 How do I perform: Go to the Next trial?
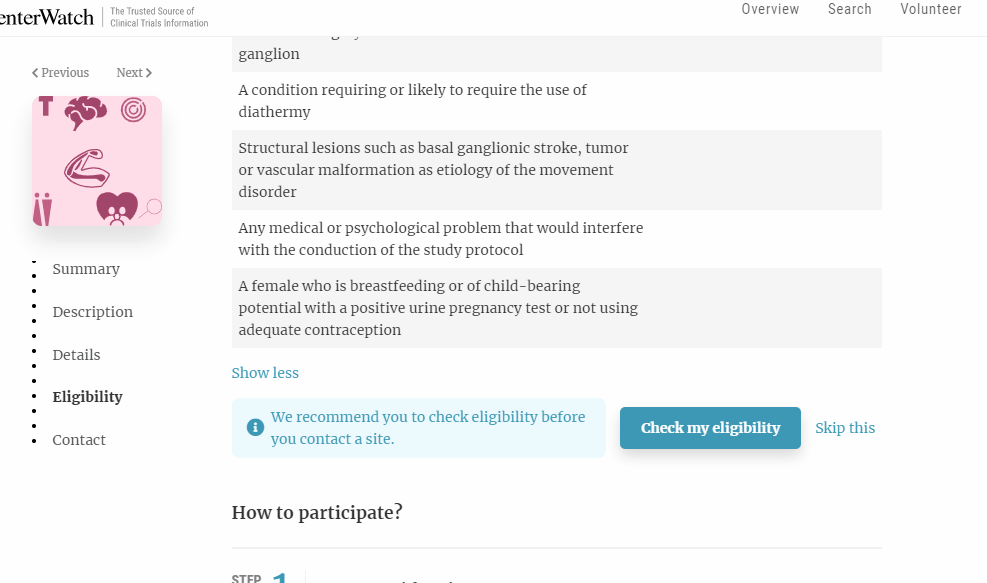tap(134, 73)
